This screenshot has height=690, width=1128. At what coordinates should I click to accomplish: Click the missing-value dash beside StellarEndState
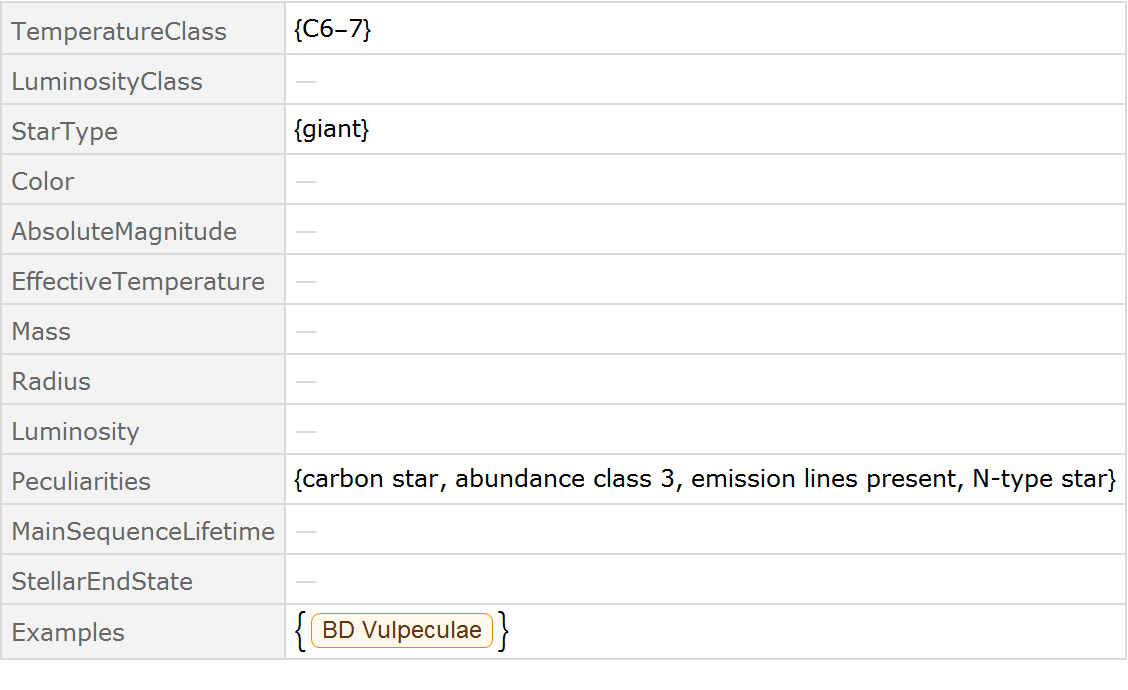[306, 581]
